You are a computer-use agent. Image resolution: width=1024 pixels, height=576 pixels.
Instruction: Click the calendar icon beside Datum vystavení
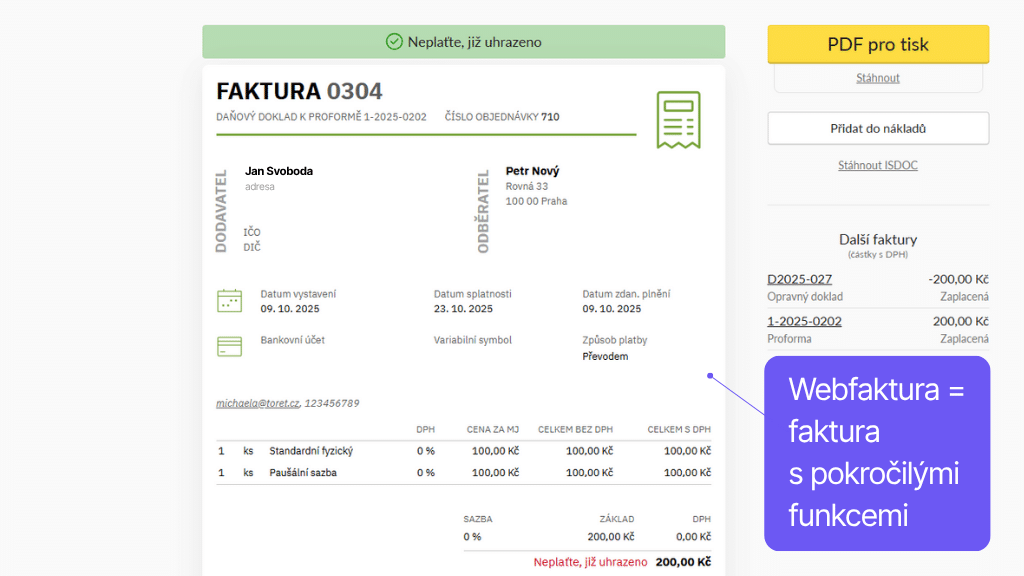point(229,301)
